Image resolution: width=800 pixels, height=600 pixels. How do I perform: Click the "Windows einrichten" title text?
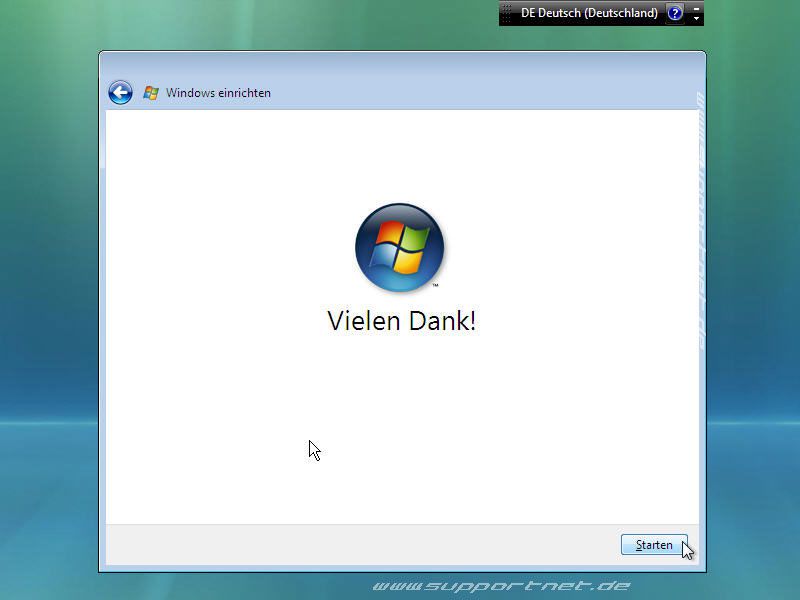(x=218, y=93)
